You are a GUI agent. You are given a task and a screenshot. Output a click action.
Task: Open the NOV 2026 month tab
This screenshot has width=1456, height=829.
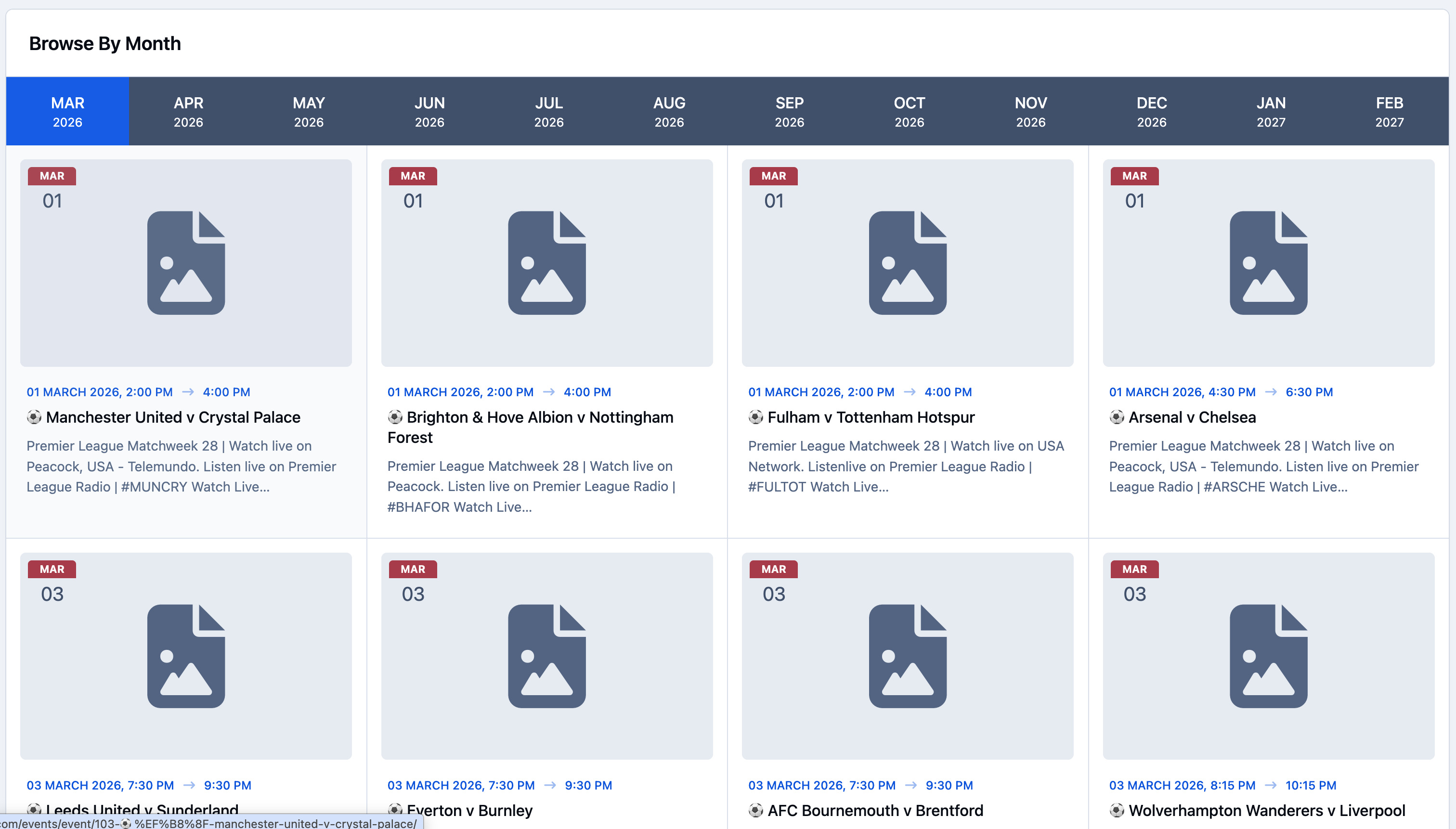1031,112
